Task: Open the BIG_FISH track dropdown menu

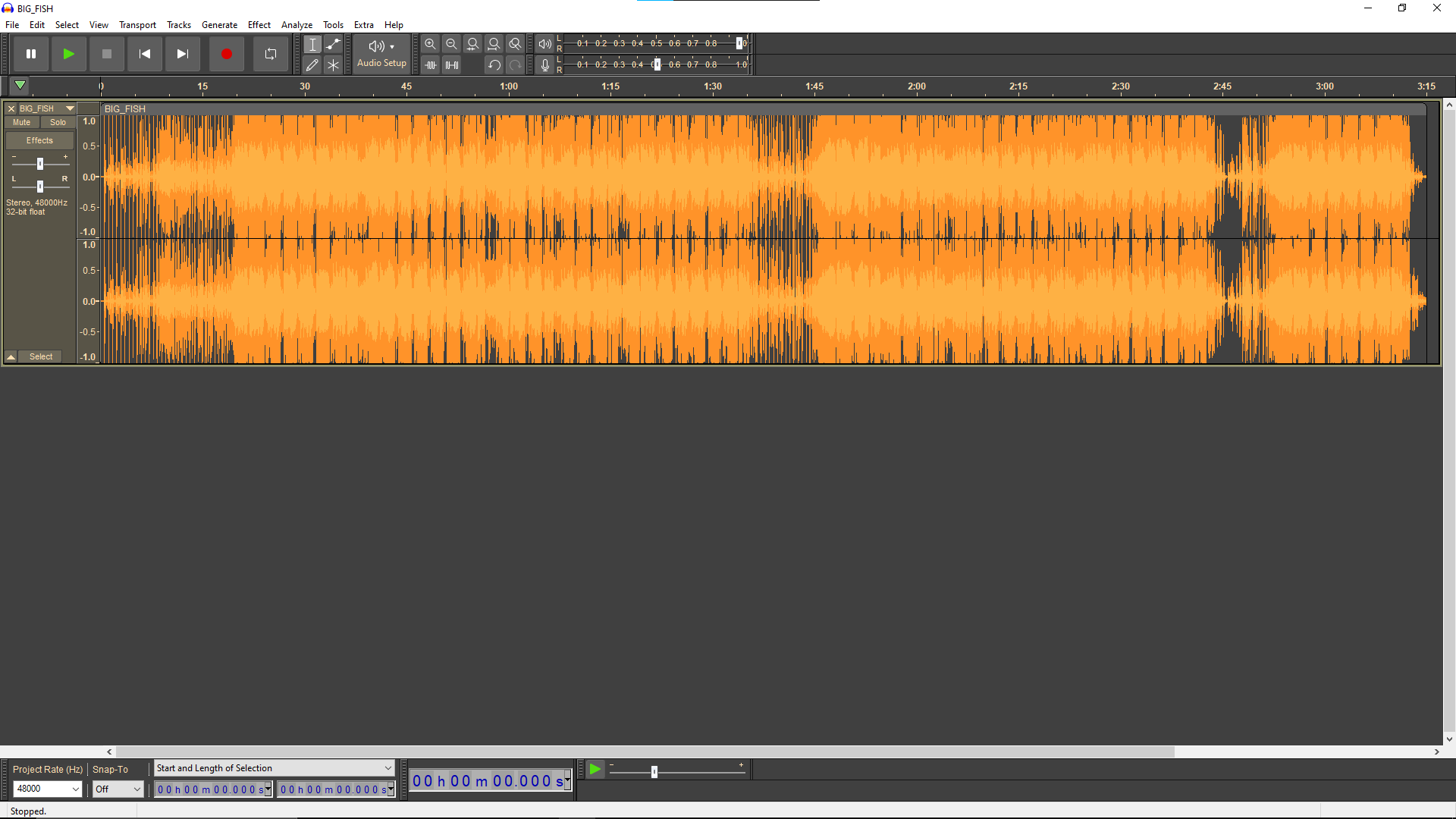Action: (x=70, y=108)
